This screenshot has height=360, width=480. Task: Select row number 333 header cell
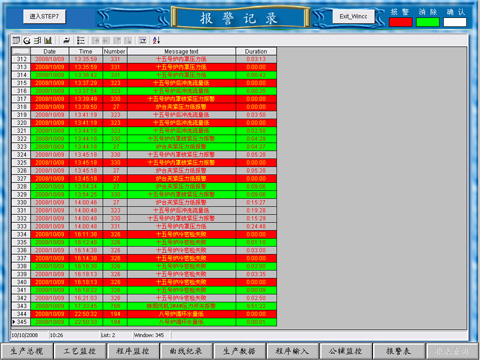pos(21,226)
